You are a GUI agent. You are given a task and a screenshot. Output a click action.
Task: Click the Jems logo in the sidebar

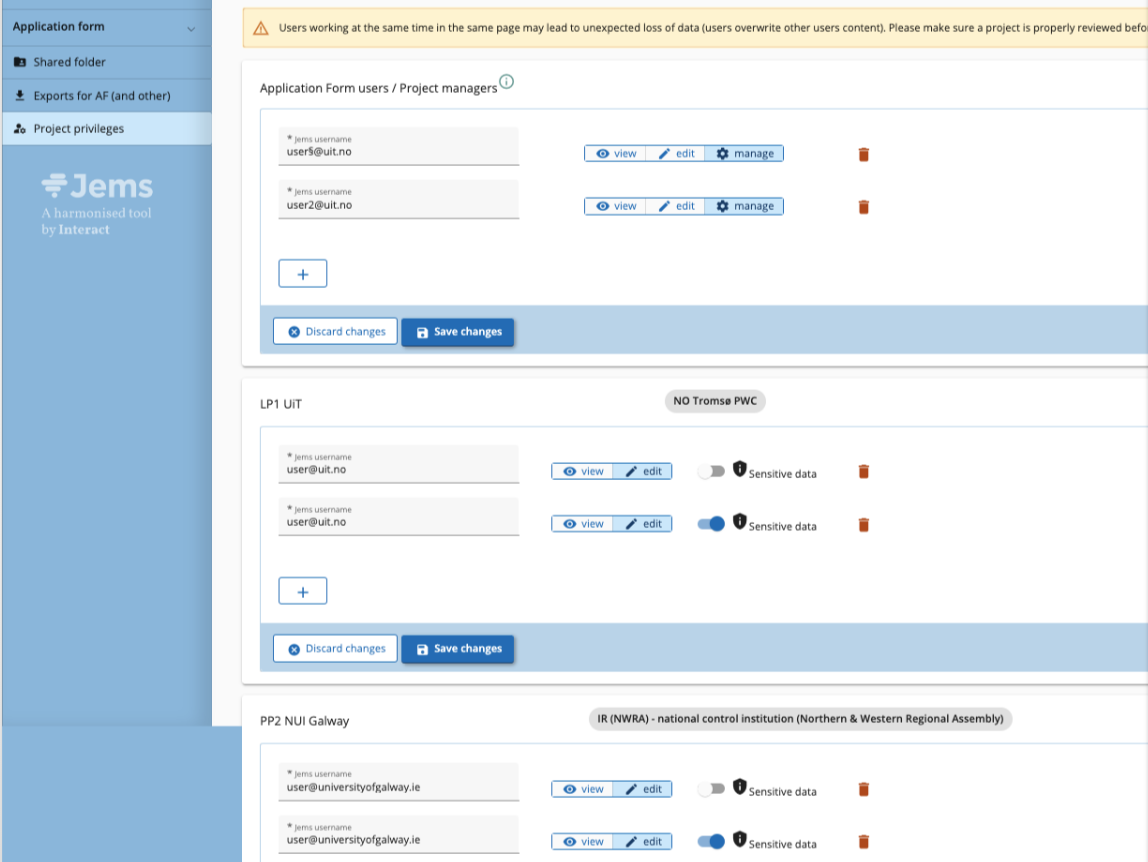97,186
